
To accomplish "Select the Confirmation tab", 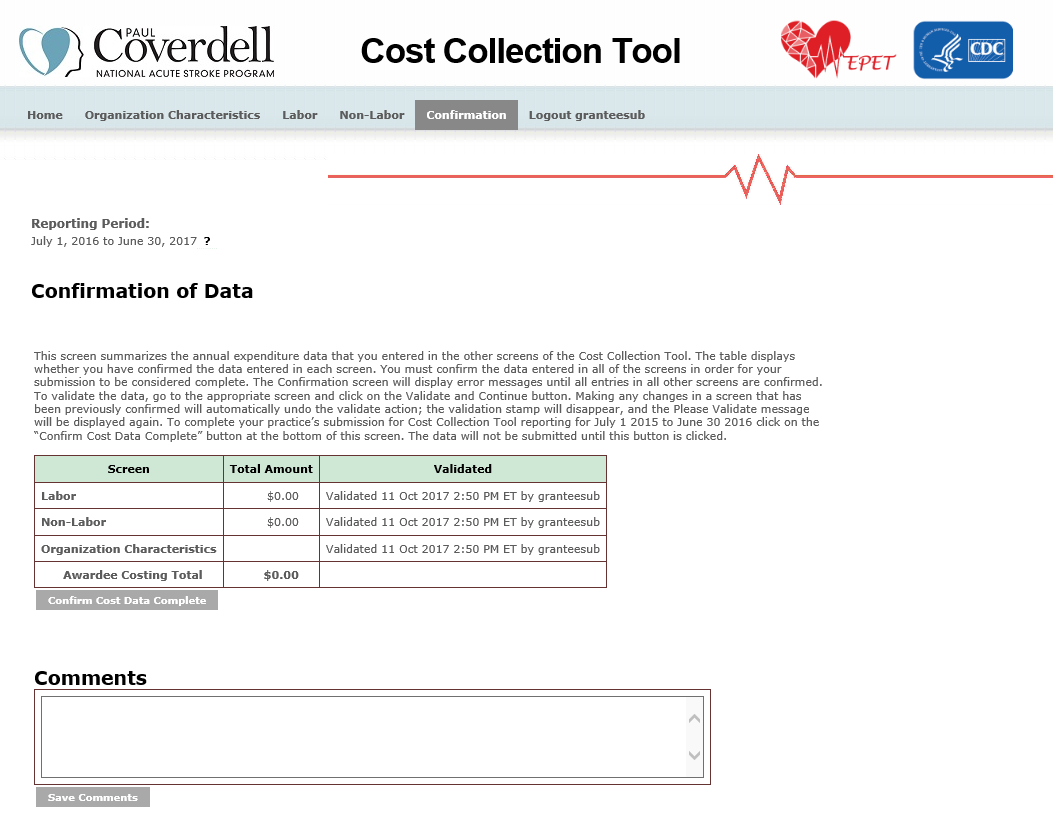I will [466, 115].
